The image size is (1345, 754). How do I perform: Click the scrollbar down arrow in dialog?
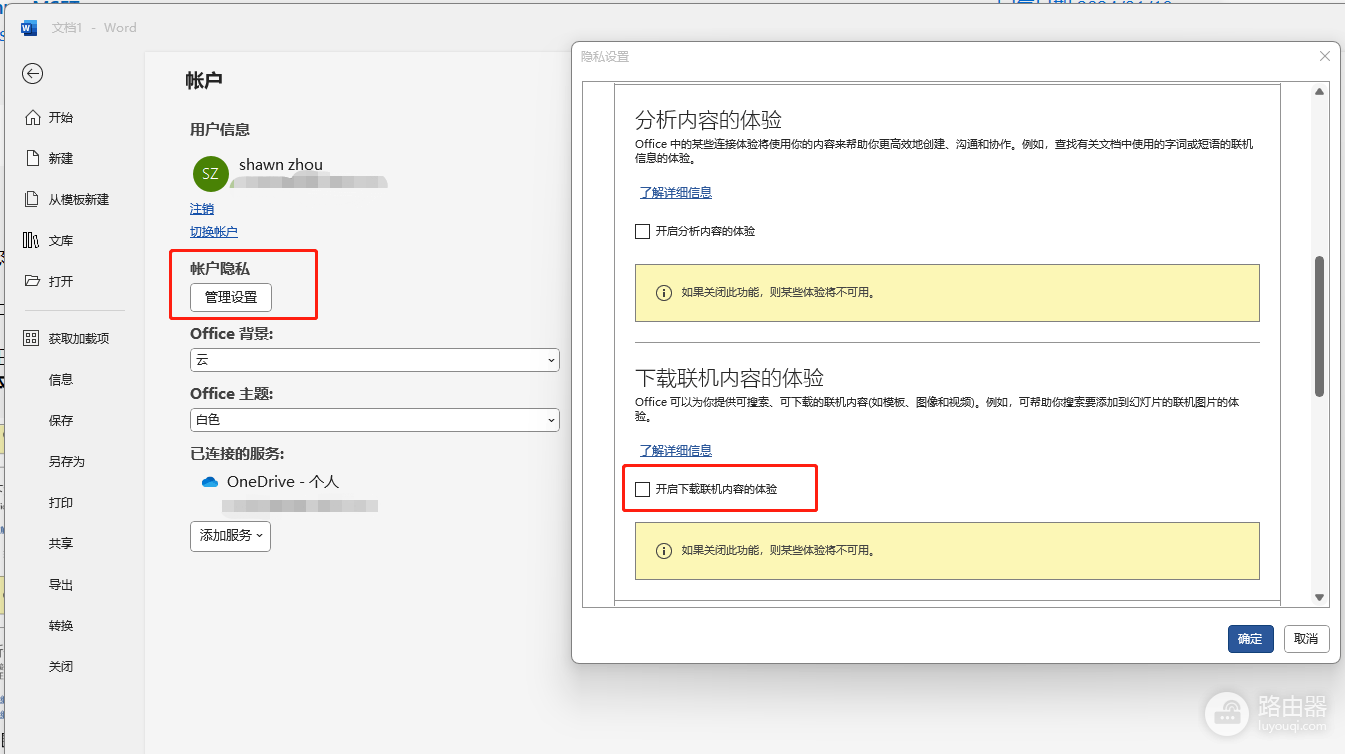[1319, 597]
